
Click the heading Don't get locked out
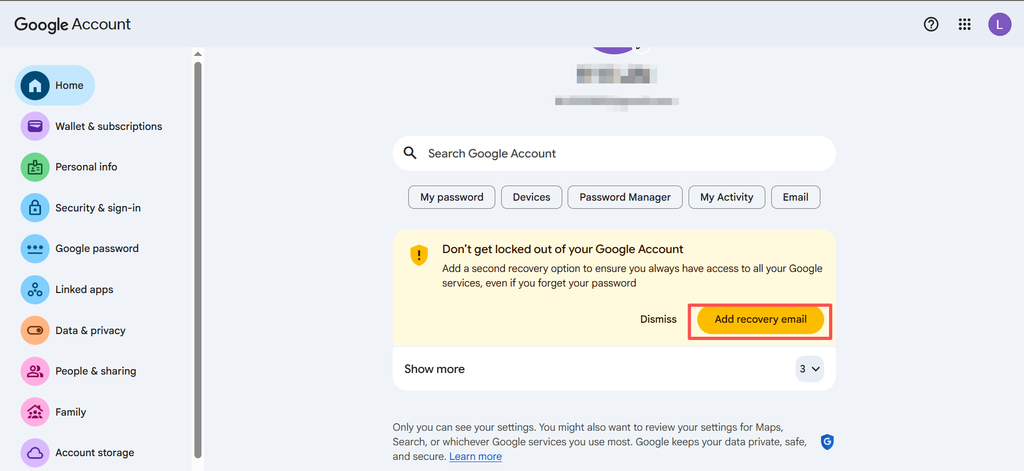563,249
